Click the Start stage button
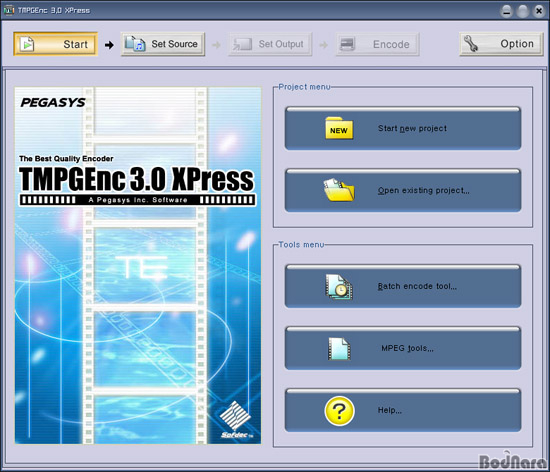The height and width of the screenshot is (472, 550). click(55, 44)
